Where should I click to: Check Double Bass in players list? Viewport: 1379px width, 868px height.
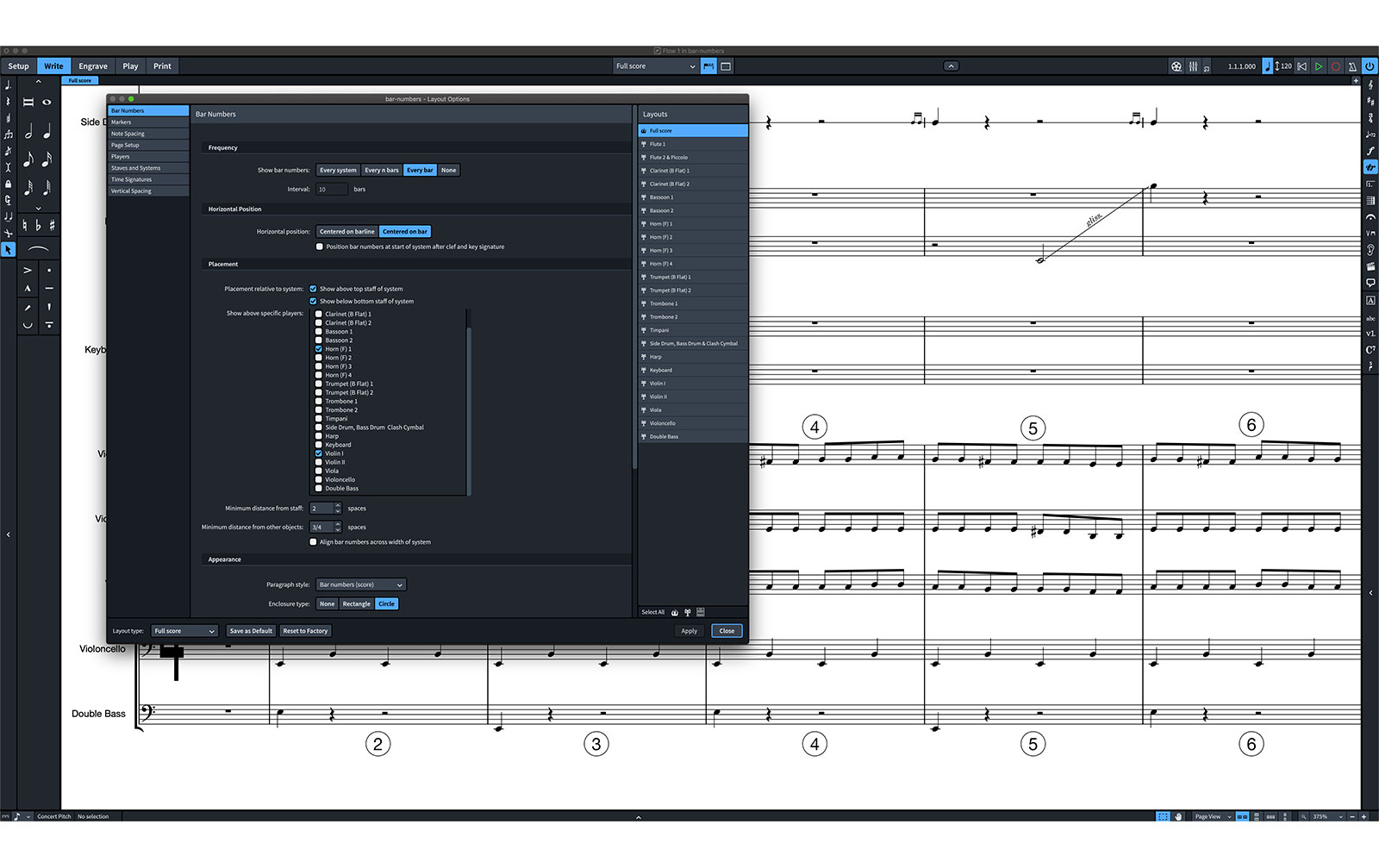[x=319, y=489]
